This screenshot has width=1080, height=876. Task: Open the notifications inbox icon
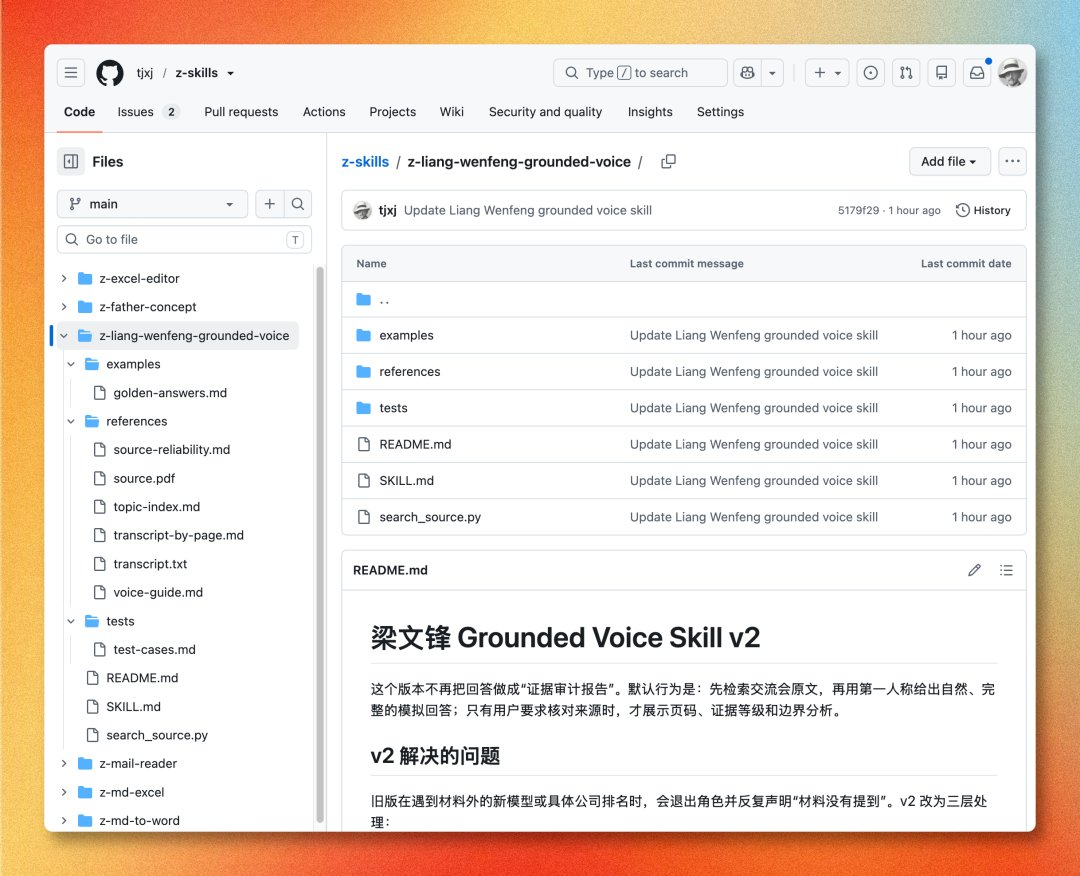(x=977, y=73)
